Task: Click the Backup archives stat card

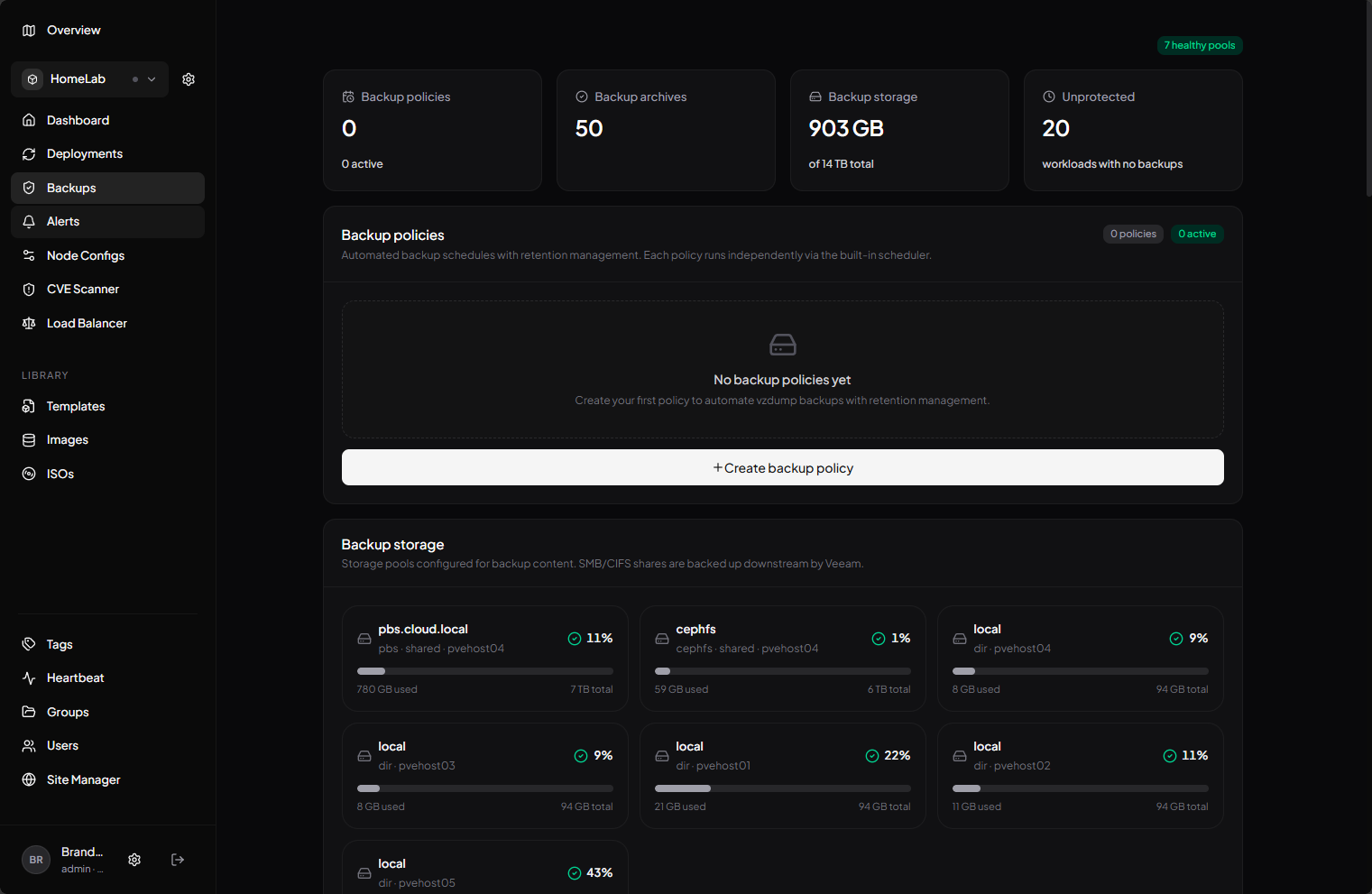Action: click(667, 131)
